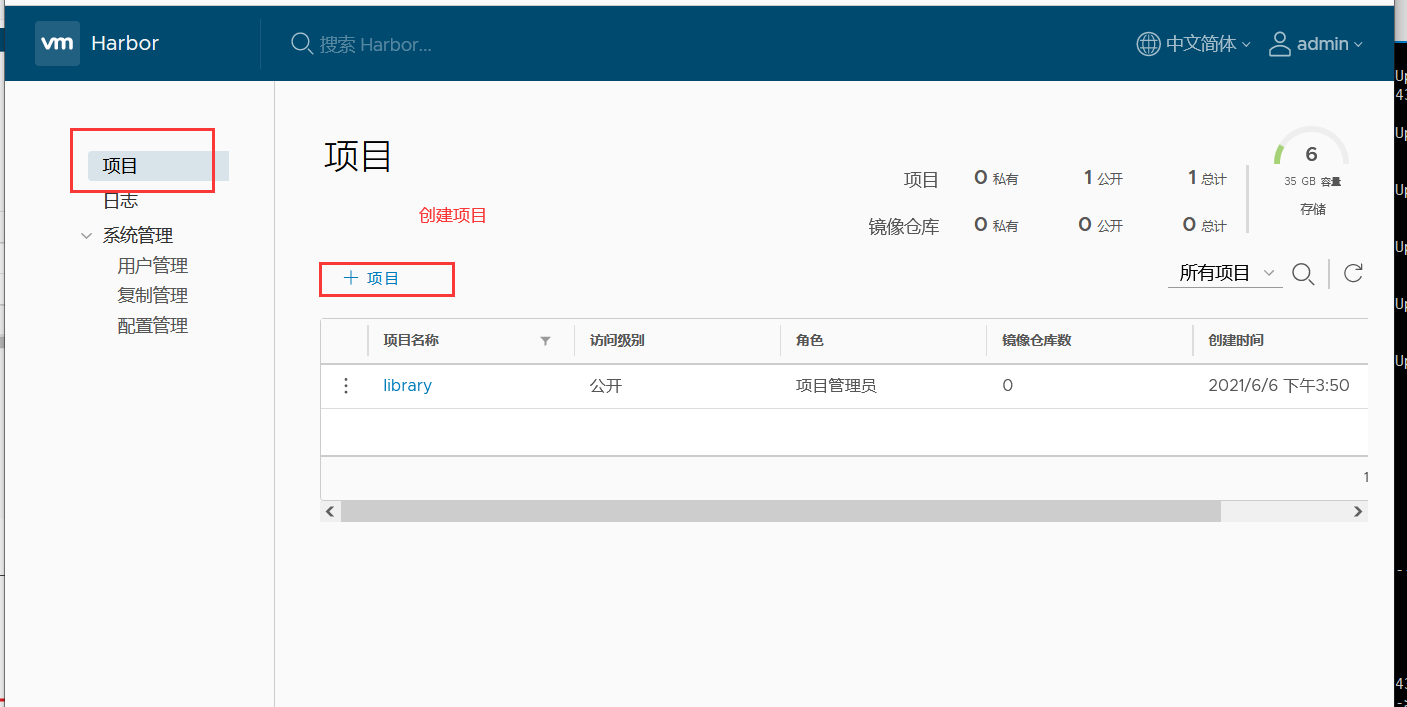
Task: Refresh the project list
Action: pyautogui.click(x=1353, y=273)
